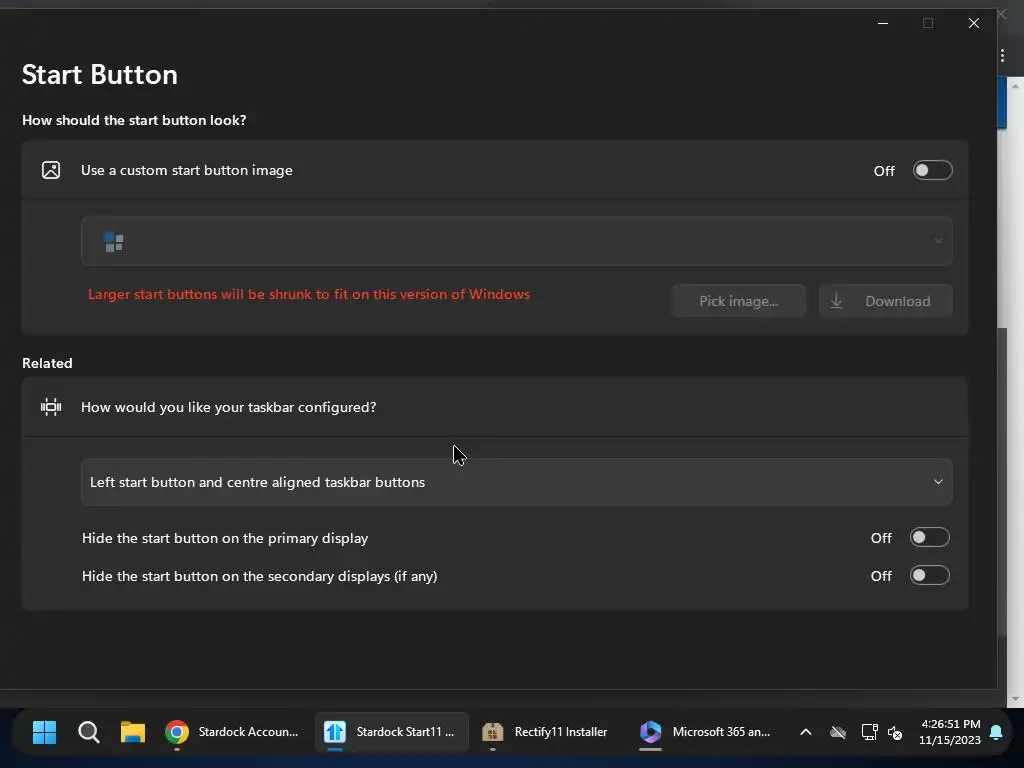Toggle hide start button on secondary displays
Screen dimensions: 1024x768
tap(929, 576)
